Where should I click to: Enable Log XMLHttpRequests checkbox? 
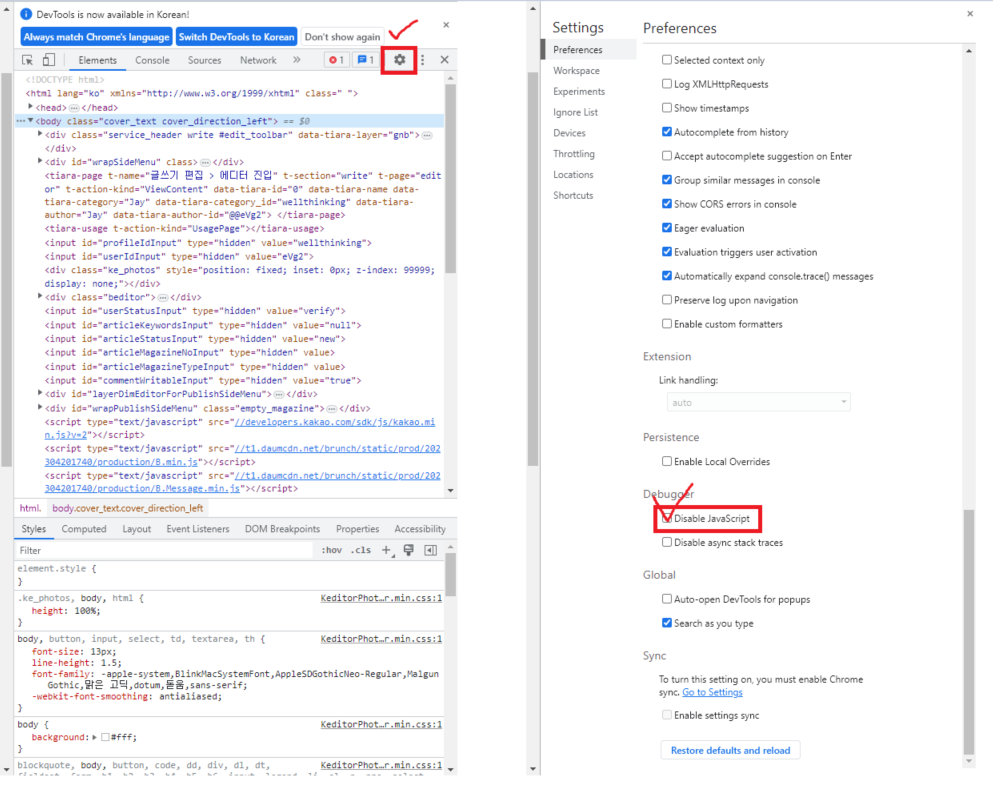point(667,84)
